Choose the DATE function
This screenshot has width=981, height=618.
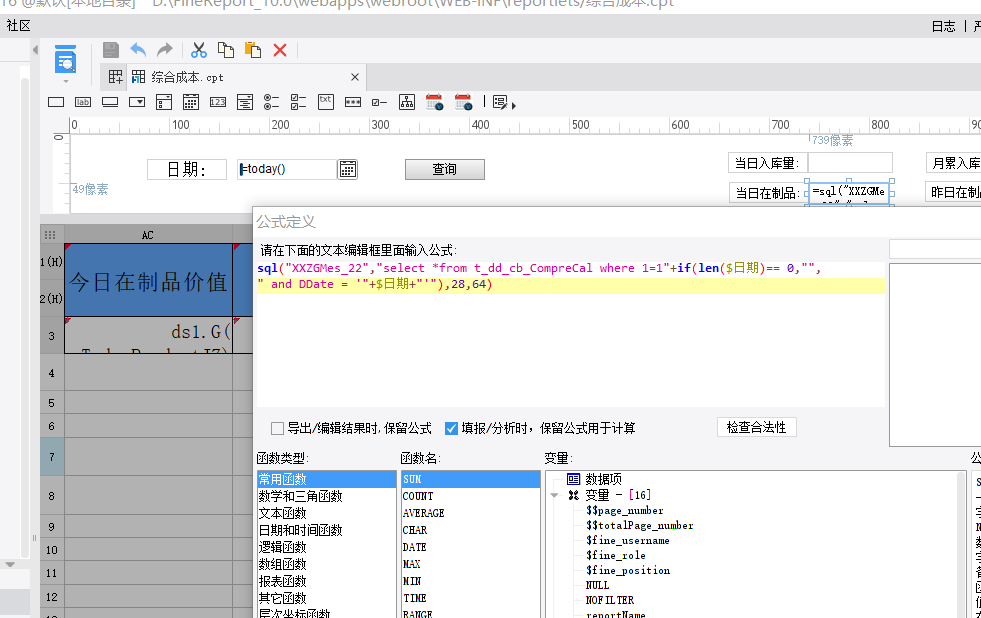(x=470, y=547)
